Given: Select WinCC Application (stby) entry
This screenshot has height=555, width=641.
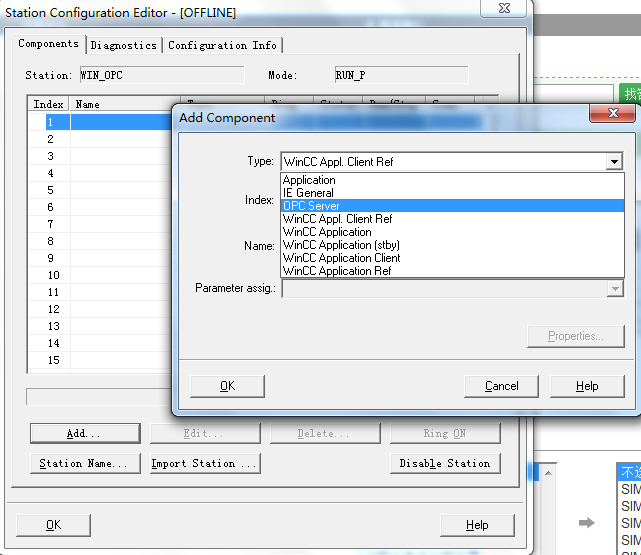Looking at the screenshot, I should 452,245.
